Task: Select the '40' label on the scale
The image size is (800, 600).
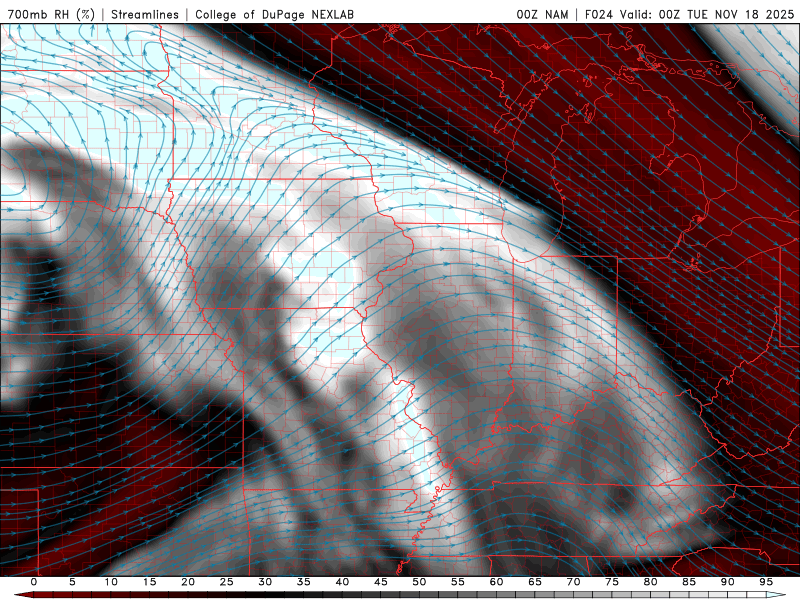Action: coord(342,582)
